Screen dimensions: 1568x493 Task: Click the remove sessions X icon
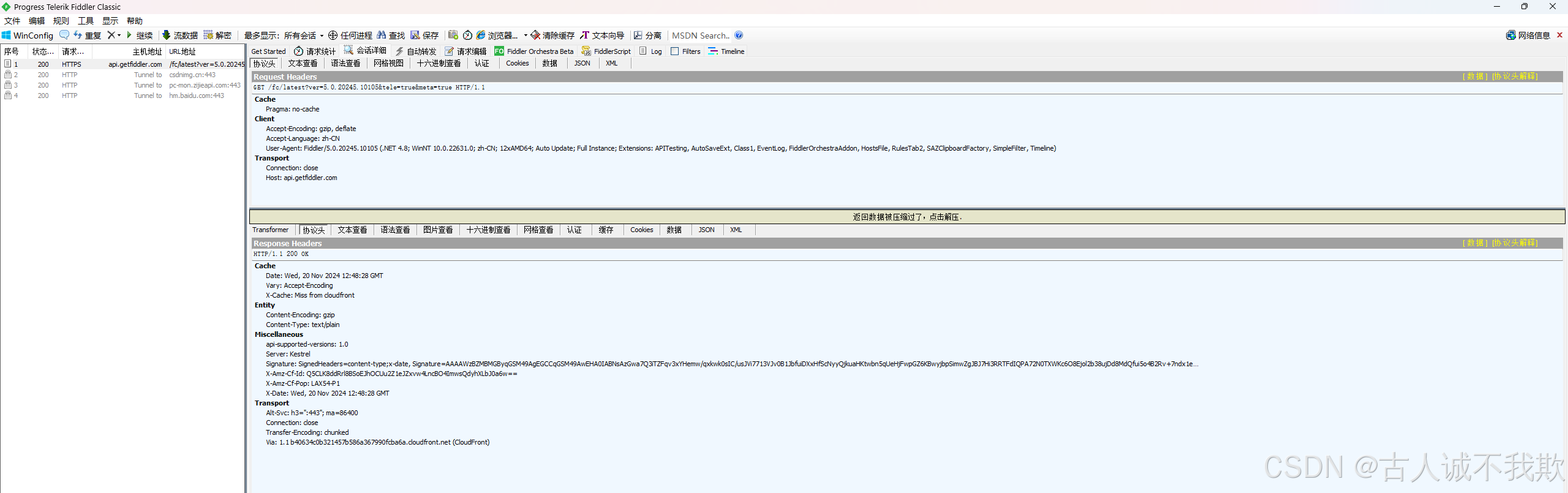111,35
